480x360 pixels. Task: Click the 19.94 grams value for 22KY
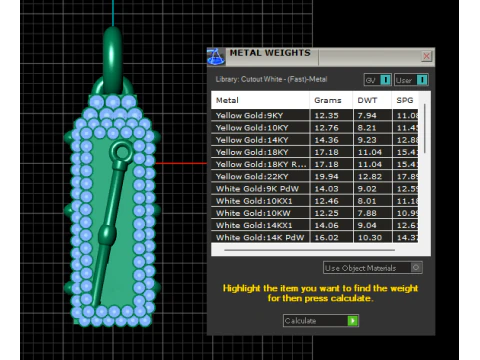pyautogui.click(x=326, y=177)
